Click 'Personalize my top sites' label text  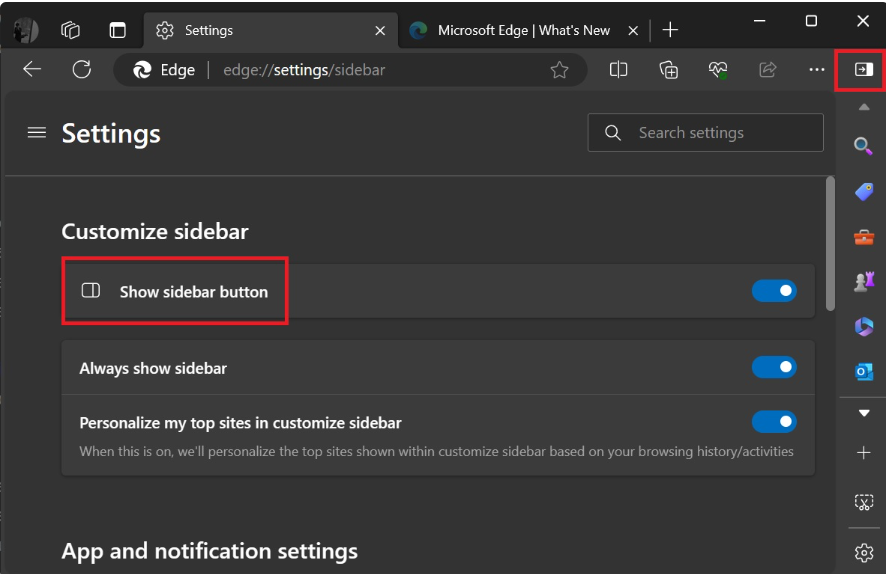coord(240,423)
